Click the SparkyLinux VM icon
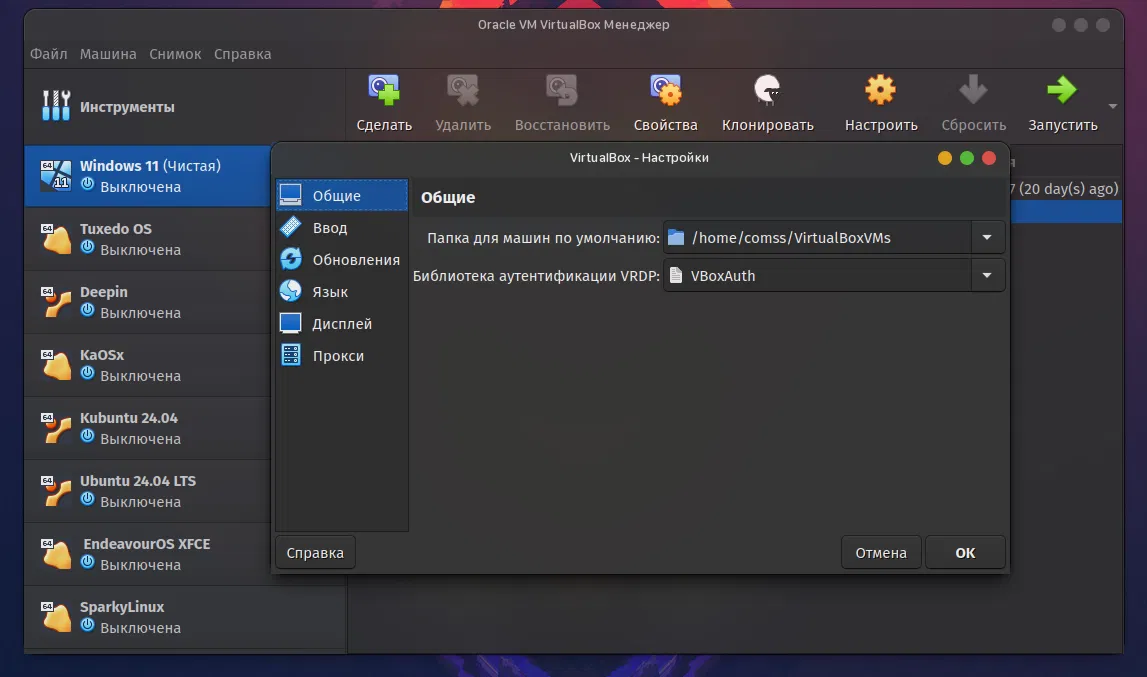Screen dimensions: 1147x677 tap(56, 616)
